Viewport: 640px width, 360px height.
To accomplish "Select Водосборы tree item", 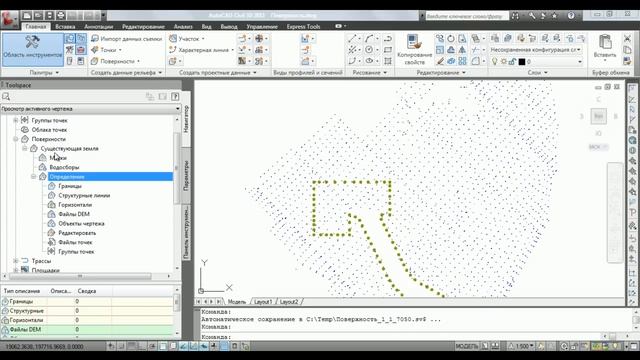I will pos(64,167).
